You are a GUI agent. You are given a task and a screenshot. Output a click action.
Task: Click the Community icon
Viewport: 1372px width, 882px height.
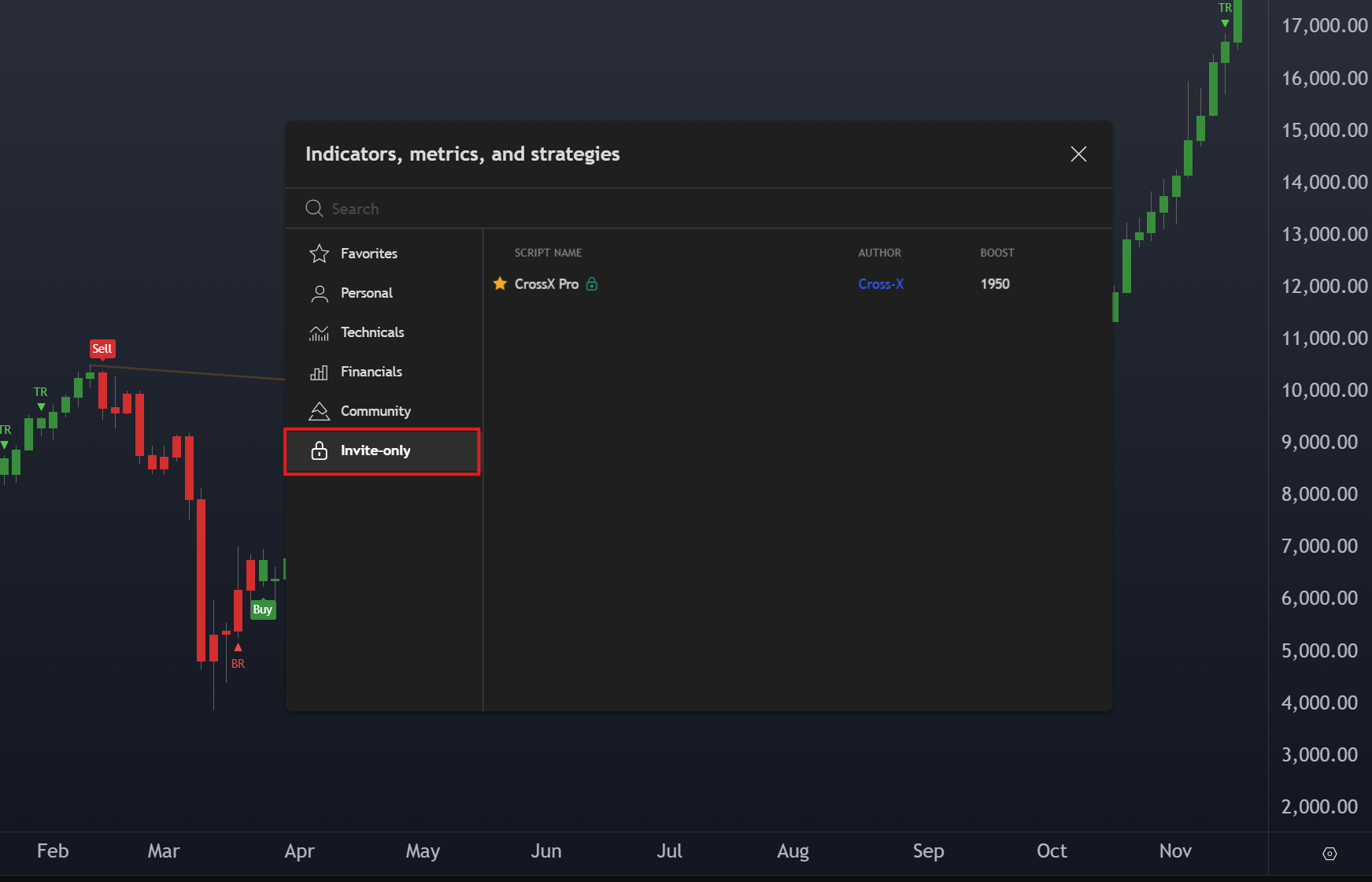coord(319,411)
